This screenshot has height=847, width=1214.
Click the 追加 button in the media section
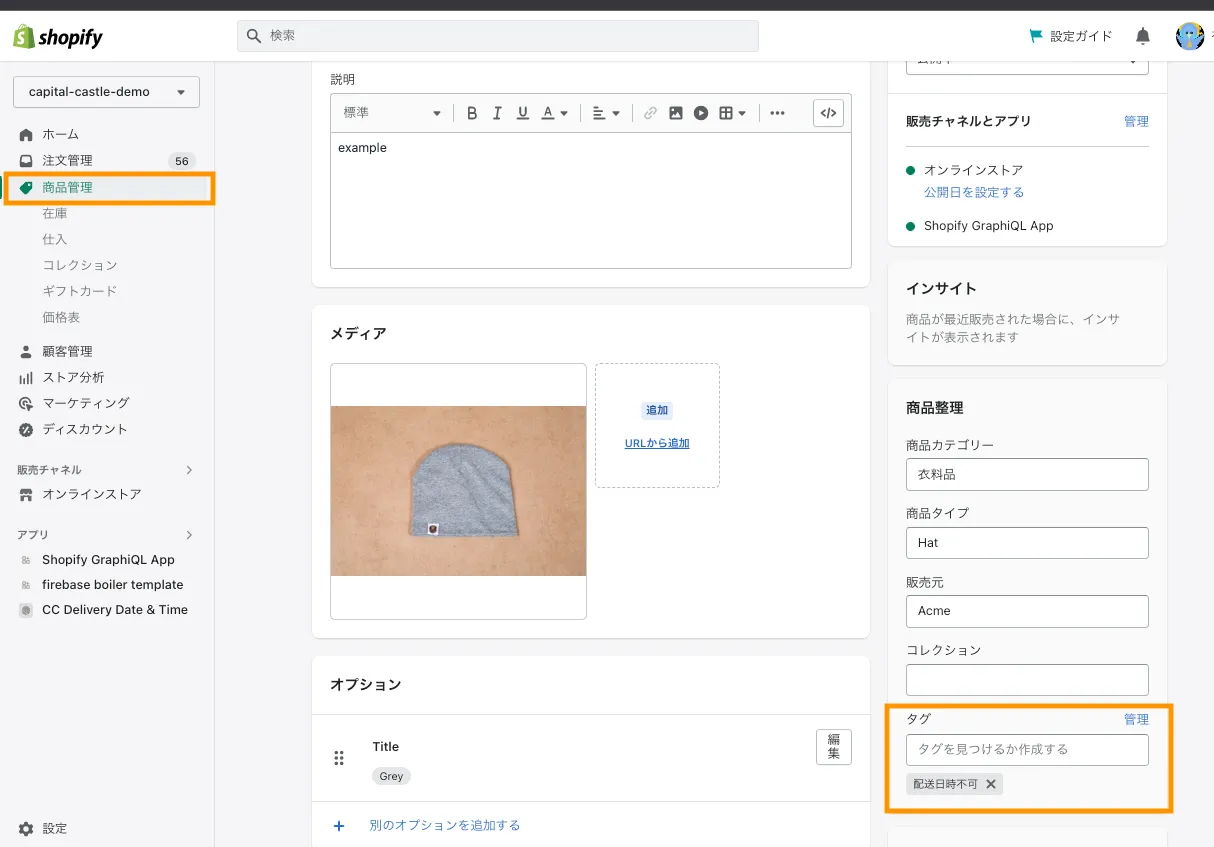click(x=657, y=410)
